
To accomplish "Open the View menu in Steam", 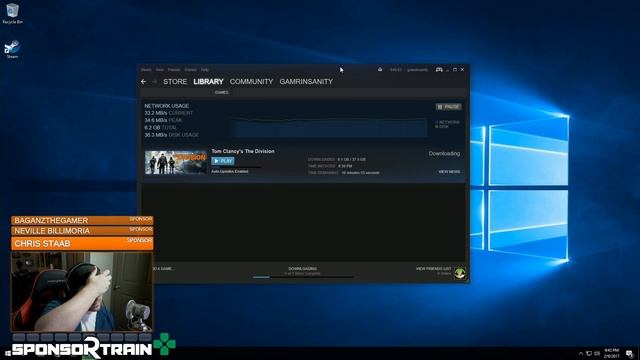I will tap(160, 70).
